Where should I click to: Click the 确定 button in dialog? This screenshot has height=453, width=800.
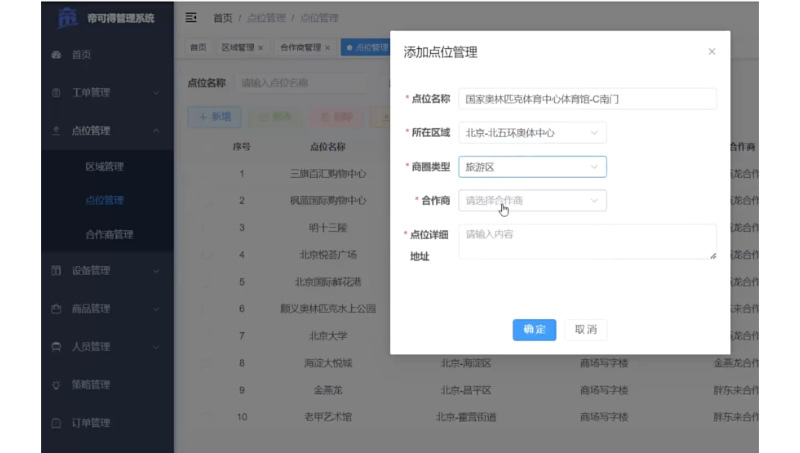(534, 330)
